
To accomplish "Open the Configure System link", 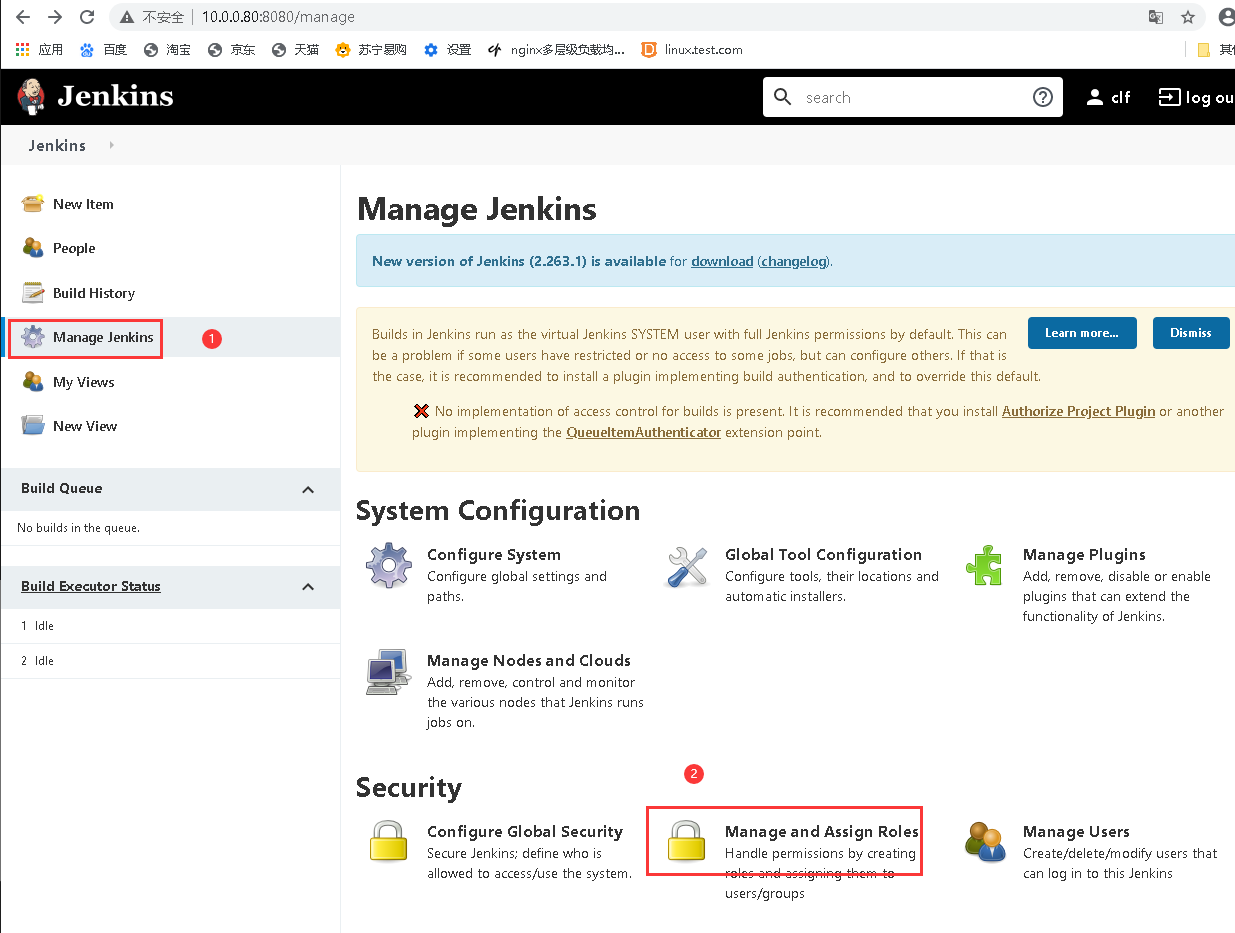I will coord(494,555).
